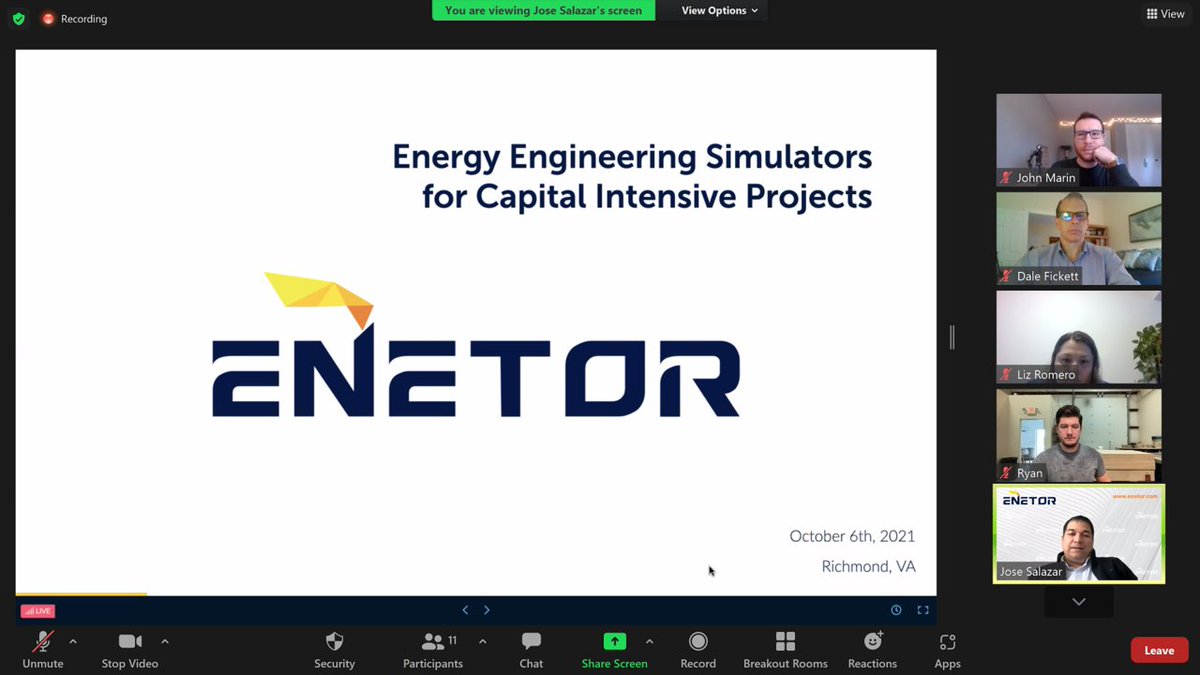Image resolution: width=1200 pixels, height=675 pixels.
Task: Click muted mic icon on Dale Fickett
Action: [1006, 276]
